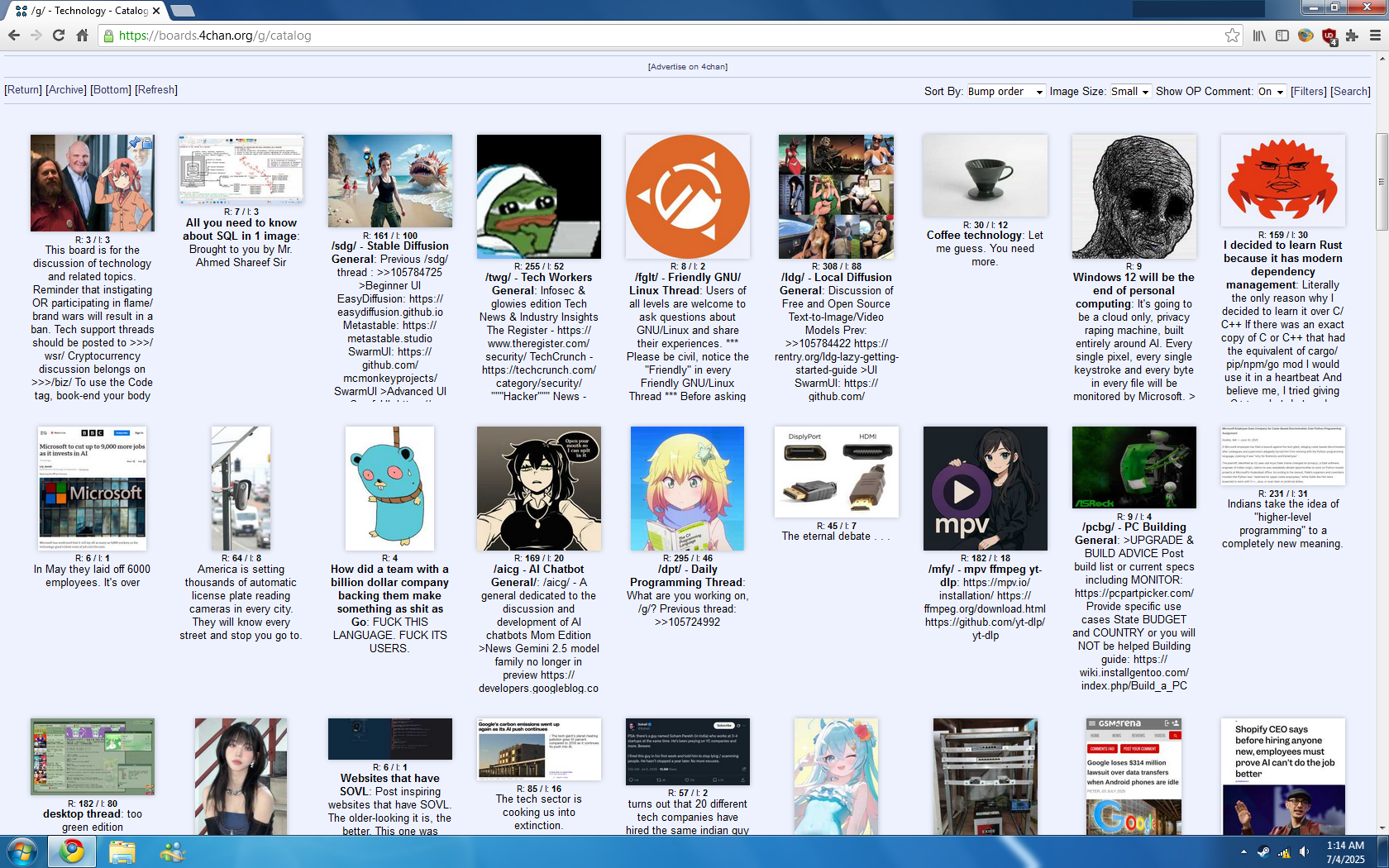Open the /aicg/ AI Chatbot thumbnail
This screenshot has width=1389, height=868.
[539, 489]
